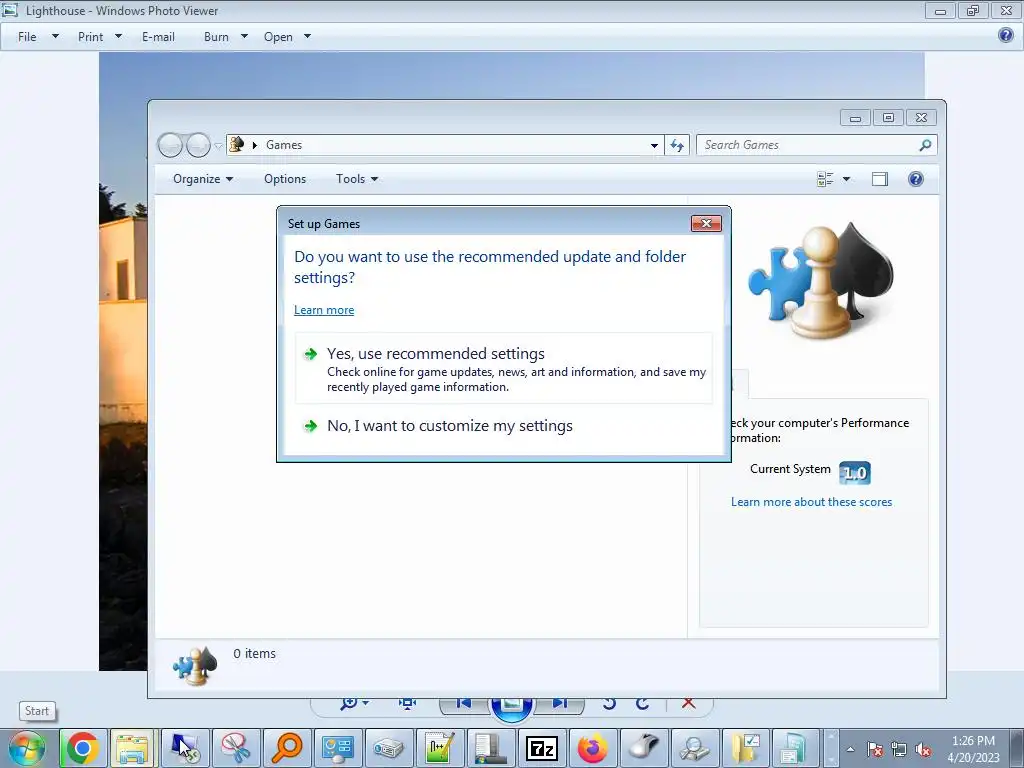This screenshot has width=1024, height=768.
Task: Launch Google Chrome from the taskbar
Action: pos(82,748)
